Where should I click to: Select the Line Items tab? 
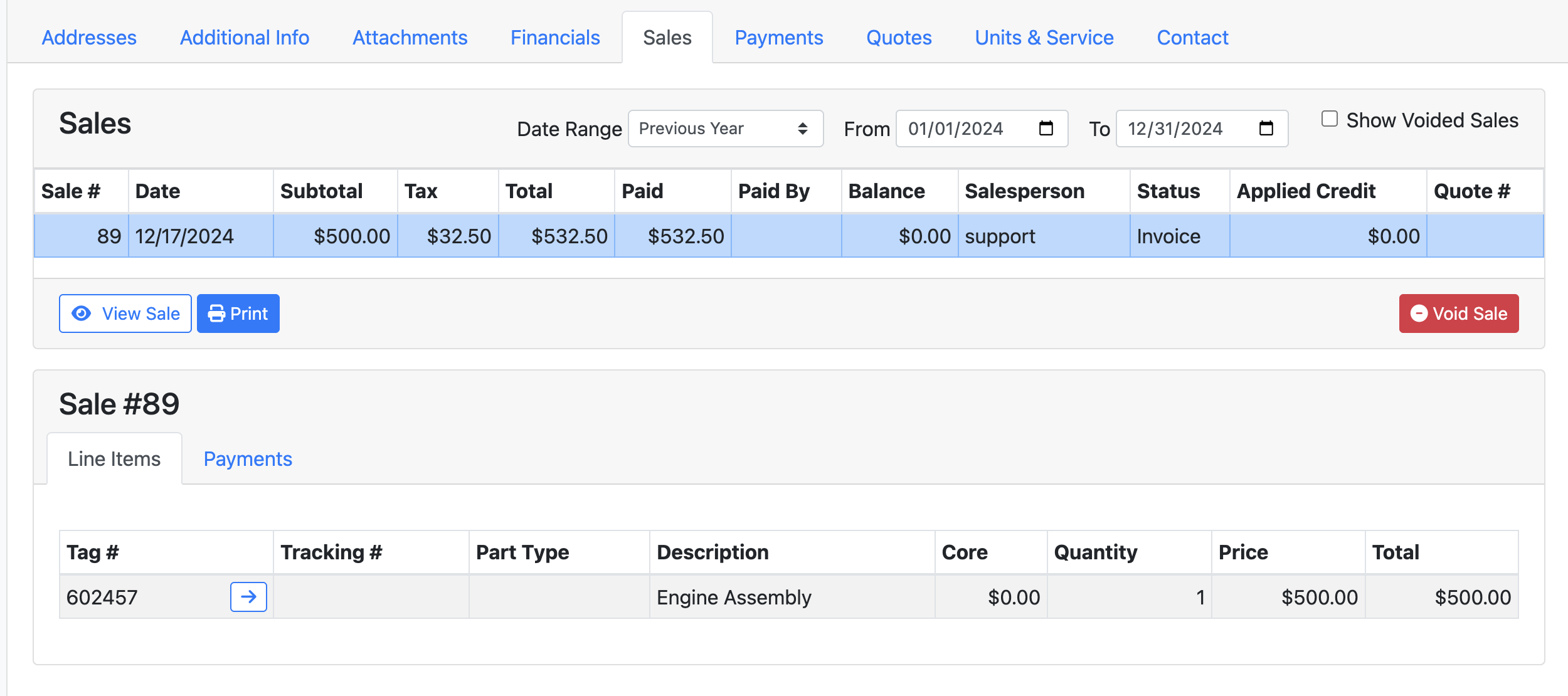[x=114, y=459]
